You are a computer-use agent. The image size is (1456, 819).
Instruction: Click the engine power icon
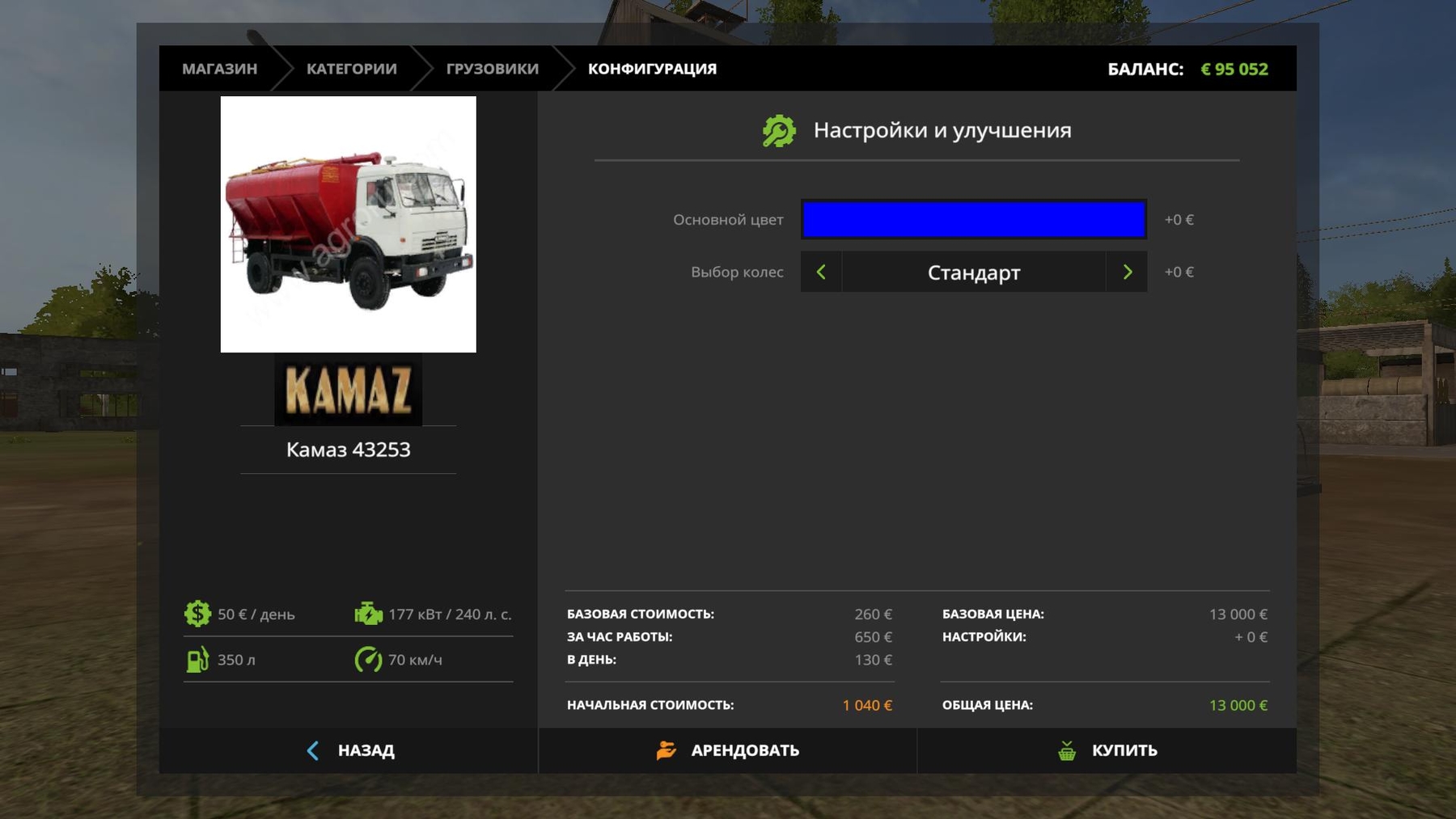coord(368,614)
